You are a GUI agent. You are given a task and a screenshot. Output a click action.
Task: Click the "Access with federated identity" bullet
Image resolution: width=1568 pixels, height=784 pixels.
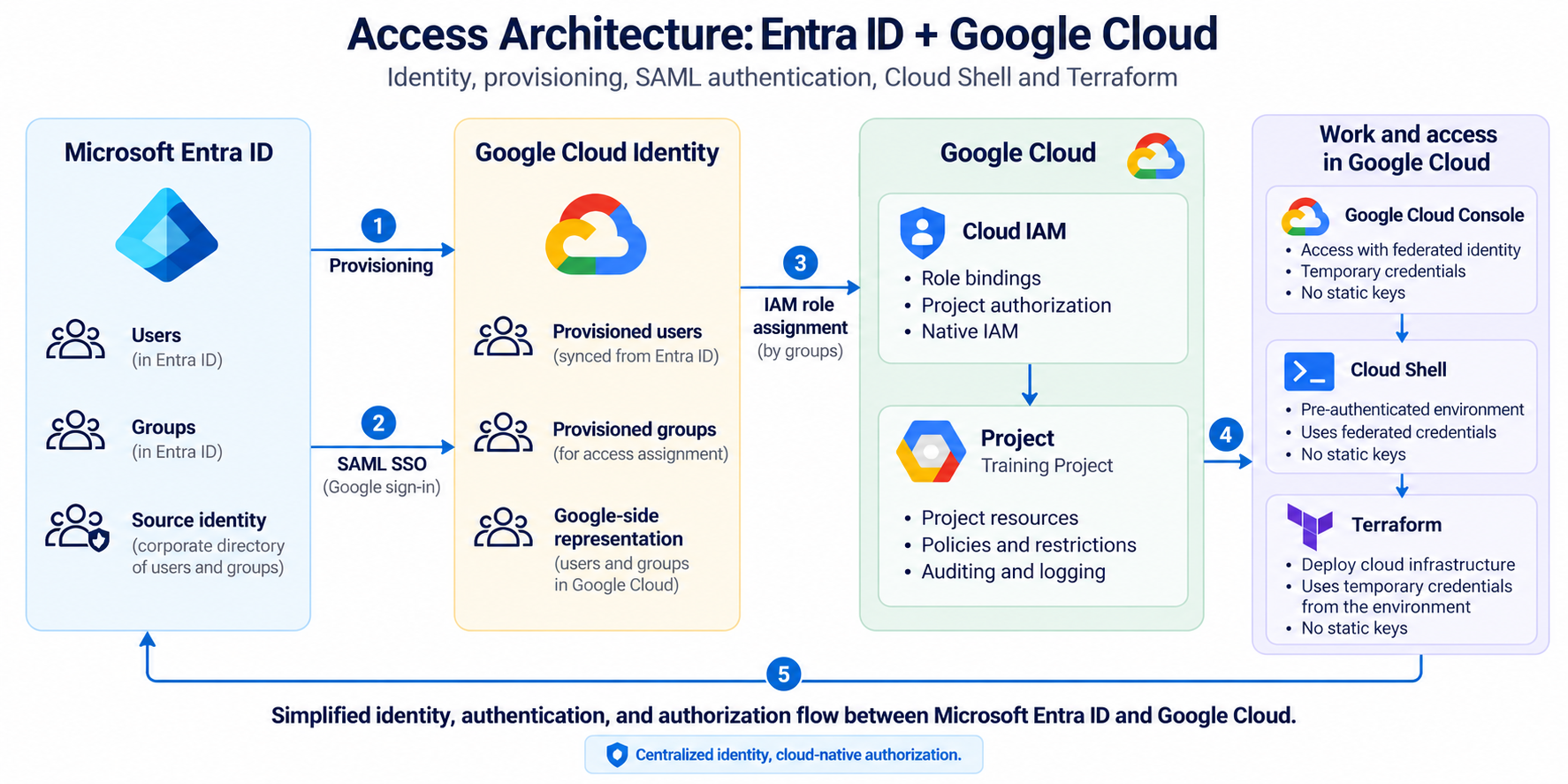1411,250
